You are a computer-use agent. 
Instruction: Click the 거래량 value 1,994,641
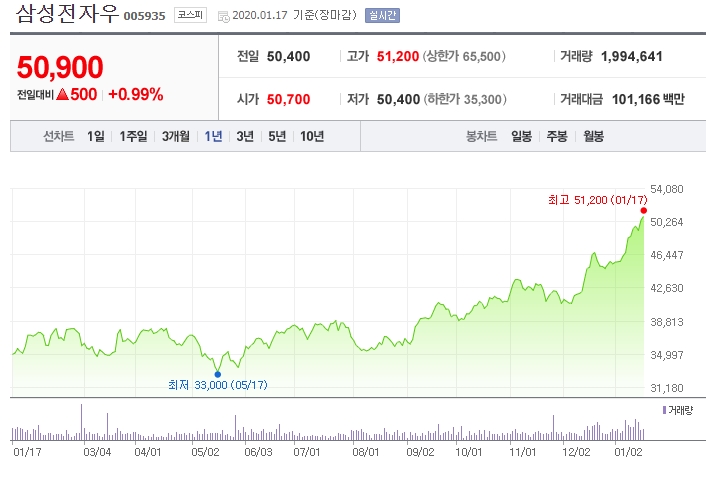632,57
